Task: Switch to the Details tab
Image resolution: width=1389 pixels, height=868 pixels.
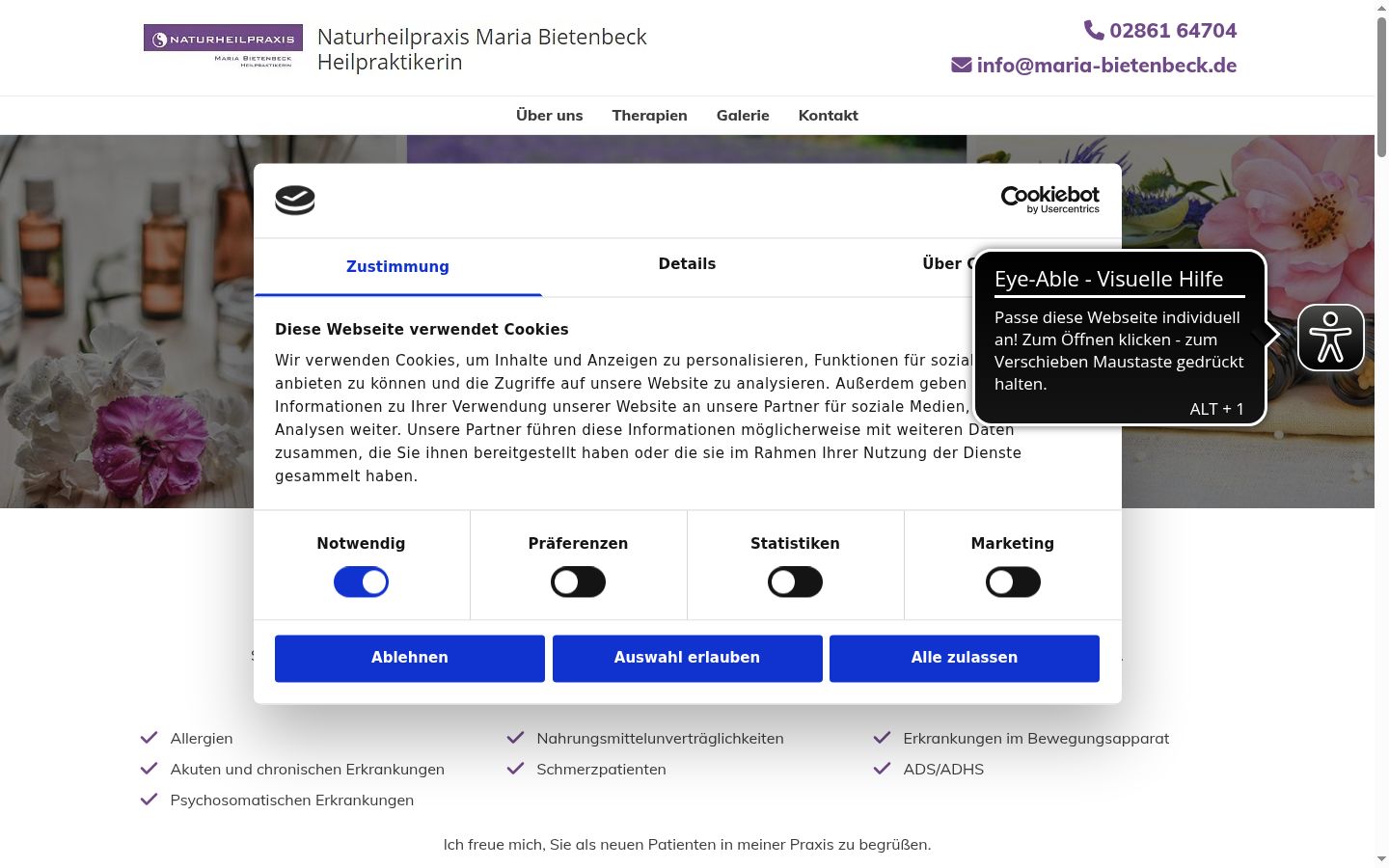Action: (x=687, y=264)
